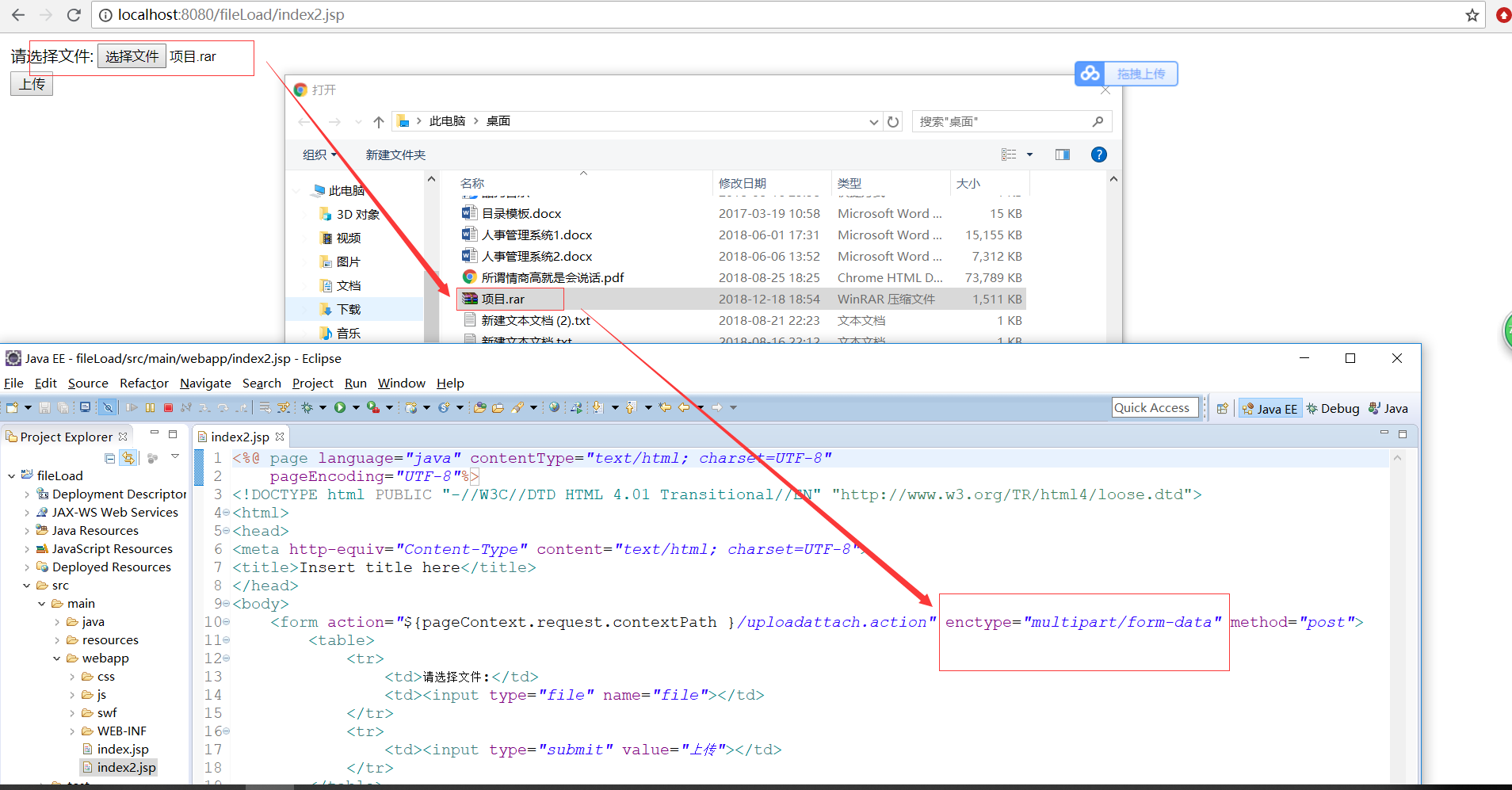Click the Resume debug icon

[132, 407]
